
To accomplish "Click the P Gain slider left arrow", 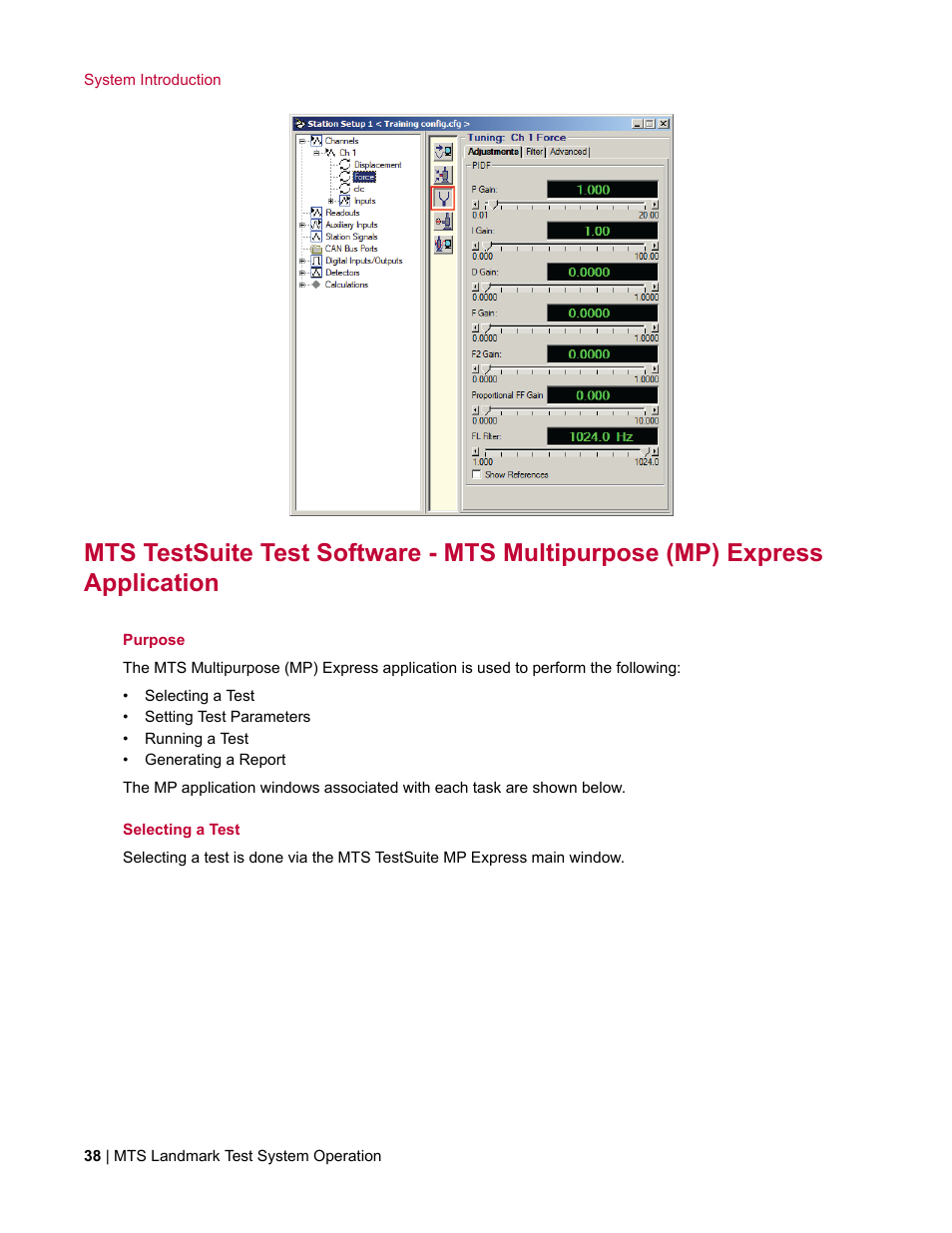I will (476, 205).
